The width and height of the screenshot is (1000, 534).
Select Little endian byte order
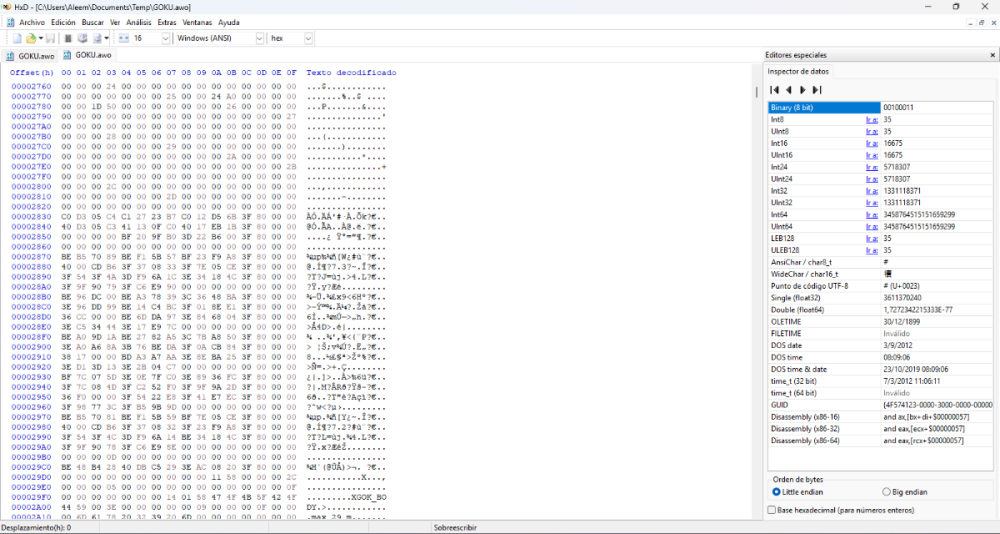coord(778,492)
